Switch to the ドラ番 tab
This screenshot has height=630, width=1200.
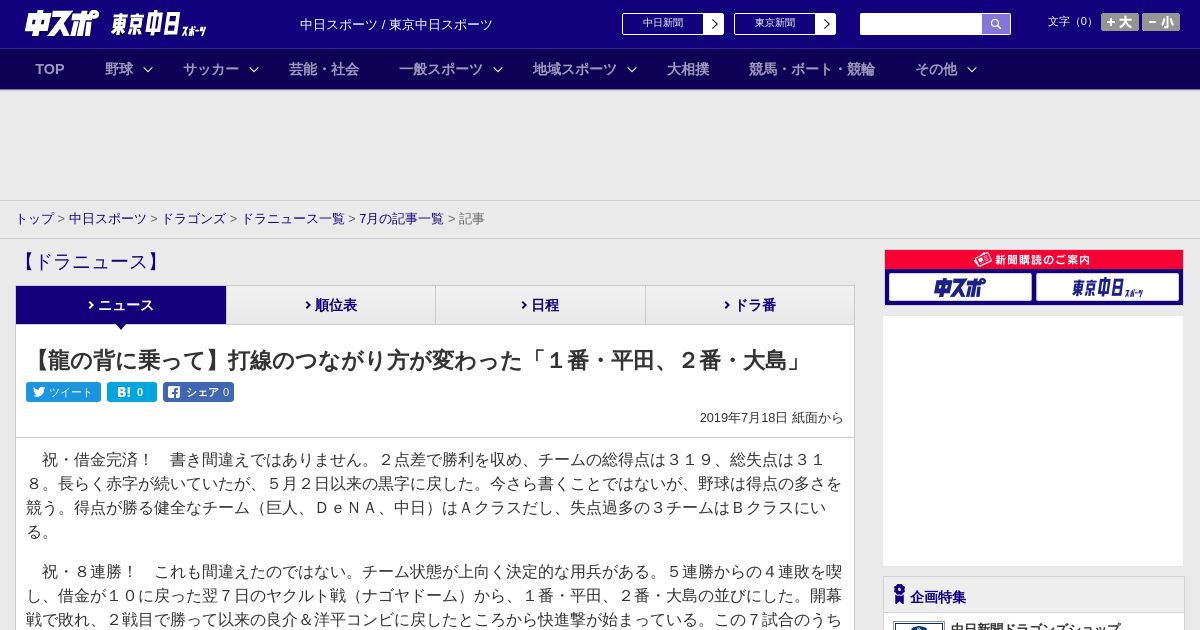[x=750, y=305]
